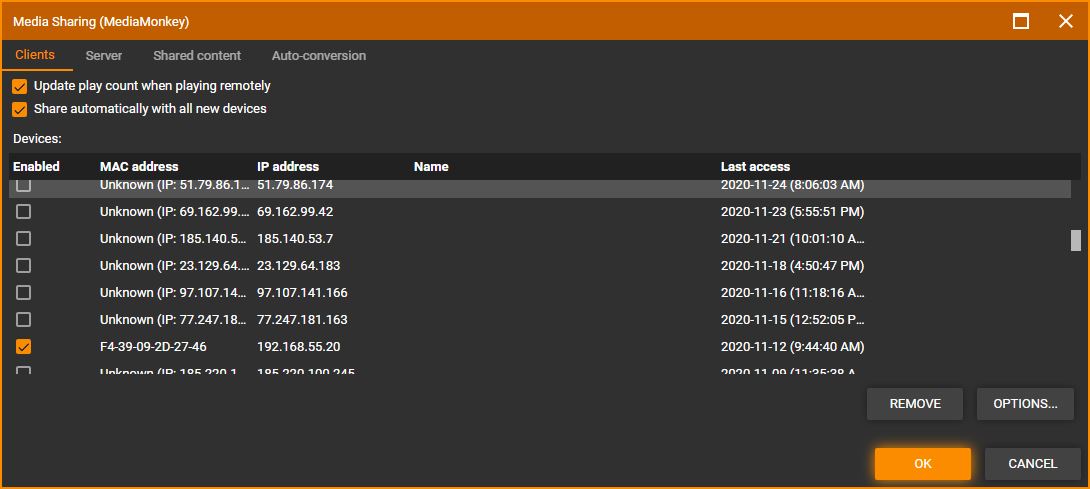Disable sharing for device F4-39-09-2D-27-46
Image resolution: width=1090 pixels, height=489 pixels.
[23, 347]
